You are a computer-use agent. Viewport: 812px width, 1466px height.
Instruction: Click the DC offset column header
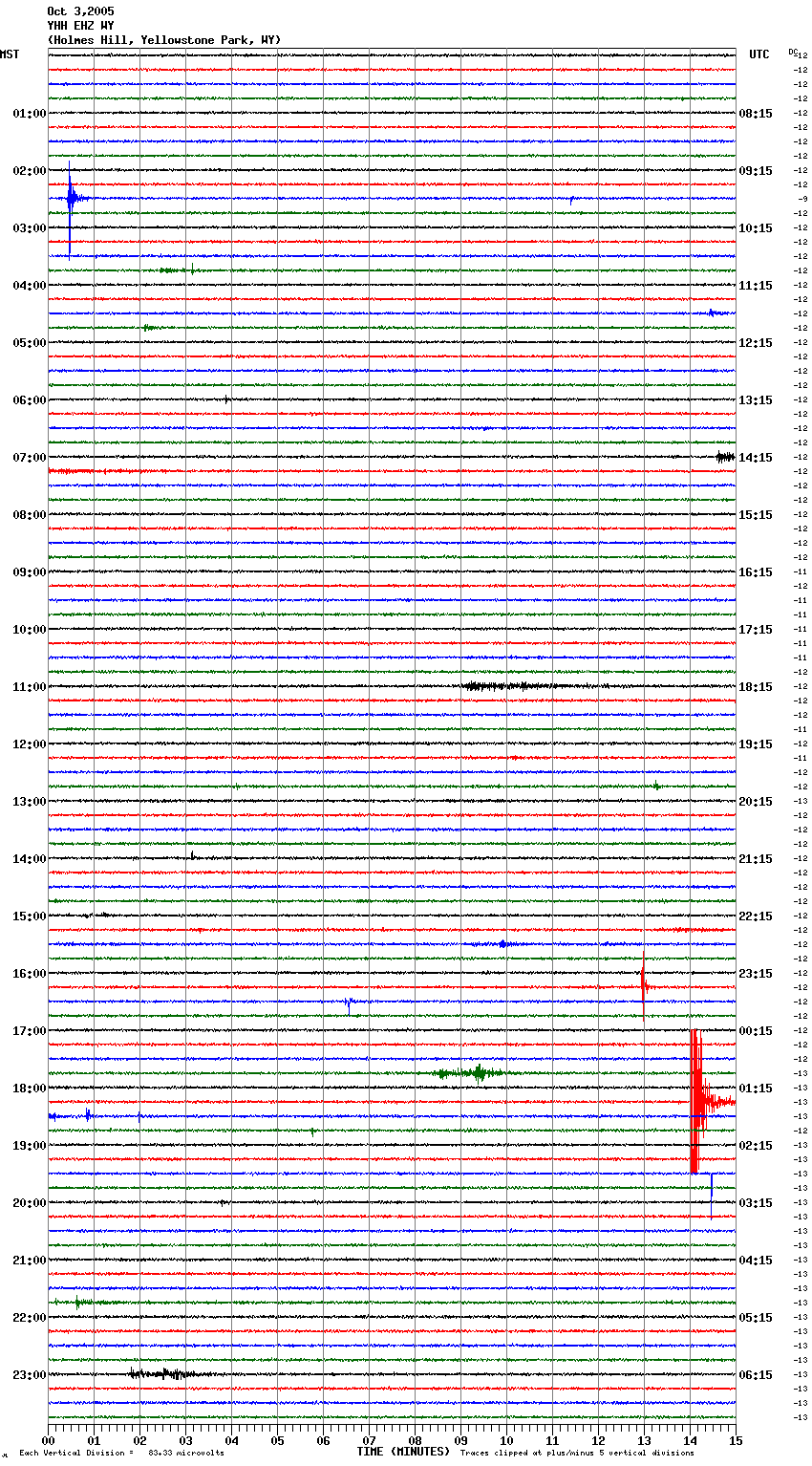pos(793,52)
